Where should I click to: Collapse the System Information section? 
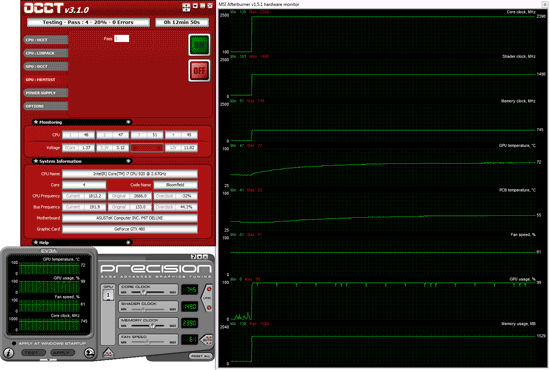tap(128, 161)
